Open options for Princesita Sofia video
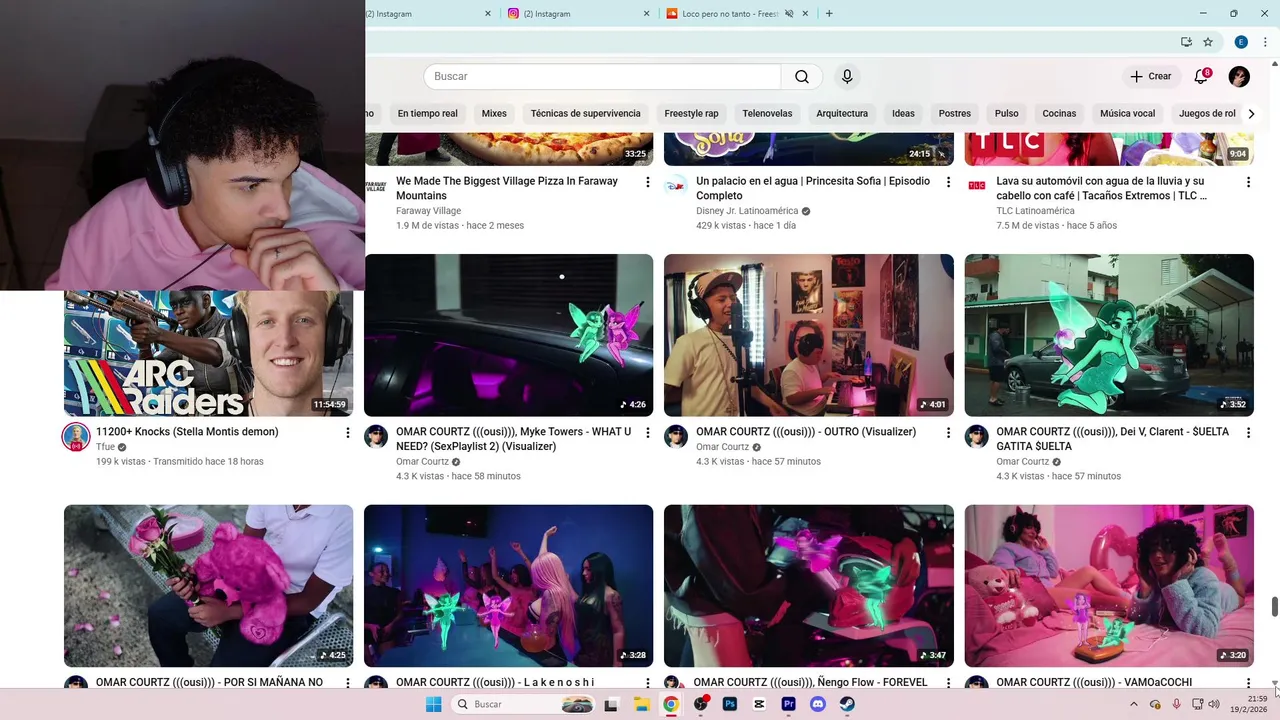This screenshot has height=720, width=1280. pyautogui.click(x=948, y=182)
